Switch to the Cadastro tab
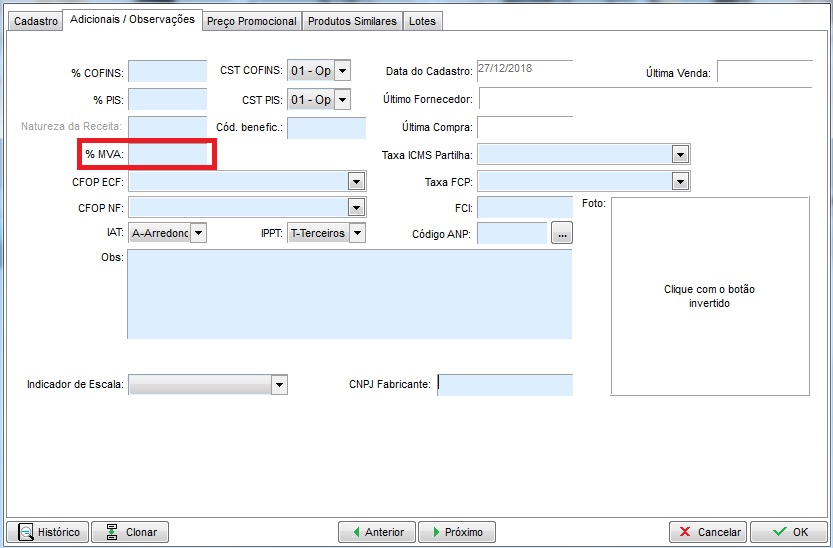This screenshot has width=833, height=548. [36, 21]
